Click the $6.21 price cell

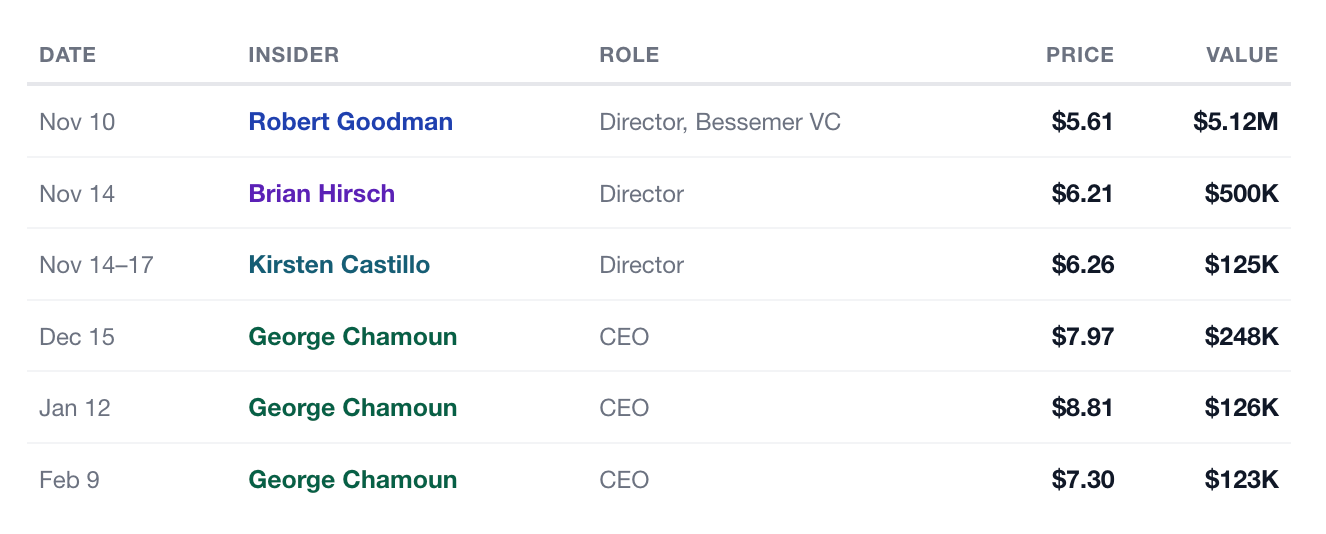pos(1082,194)
